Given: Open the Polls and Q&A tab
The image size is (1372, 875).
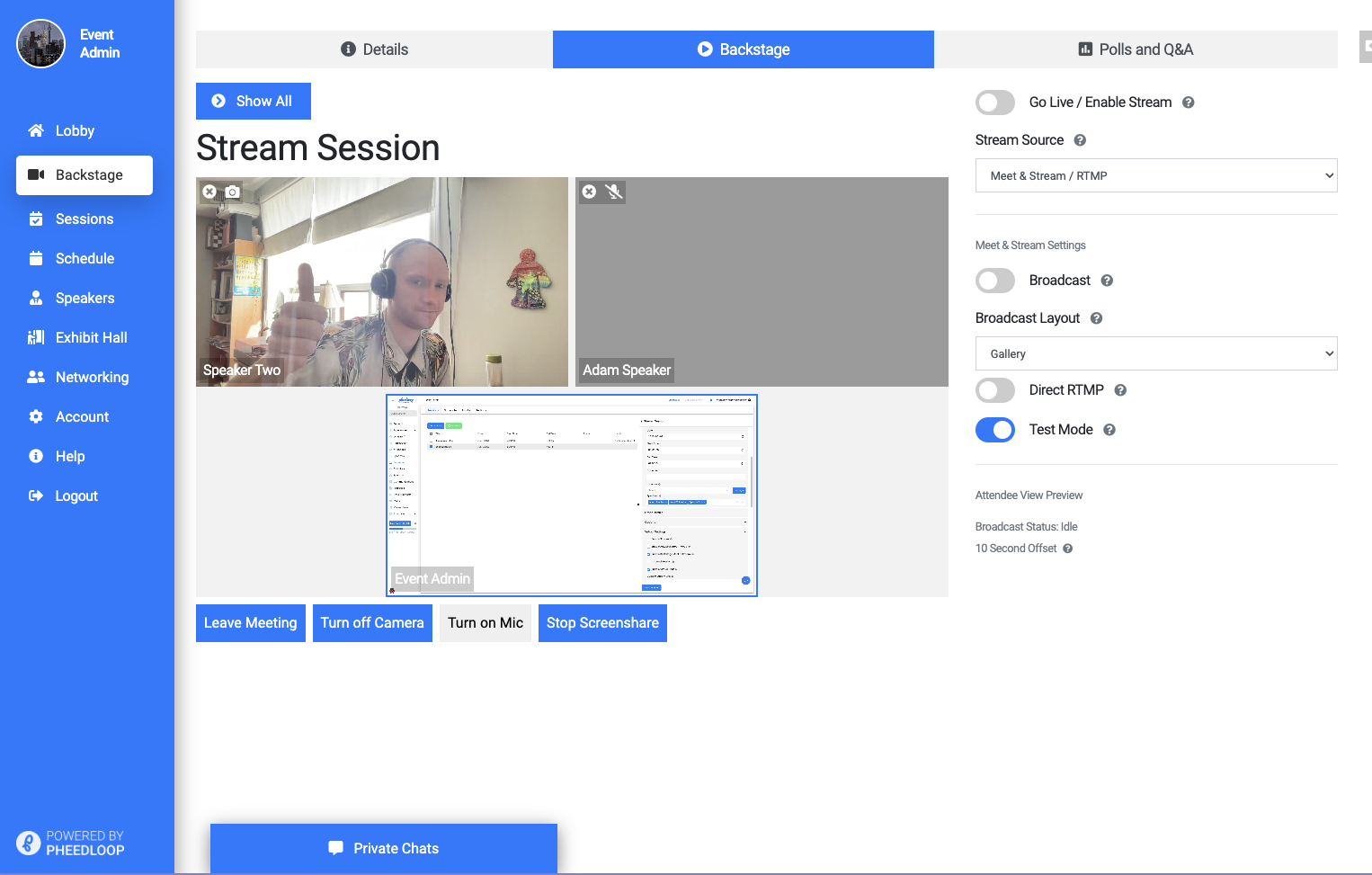Looking at the screenshot, I should [x=1135, y=49].
